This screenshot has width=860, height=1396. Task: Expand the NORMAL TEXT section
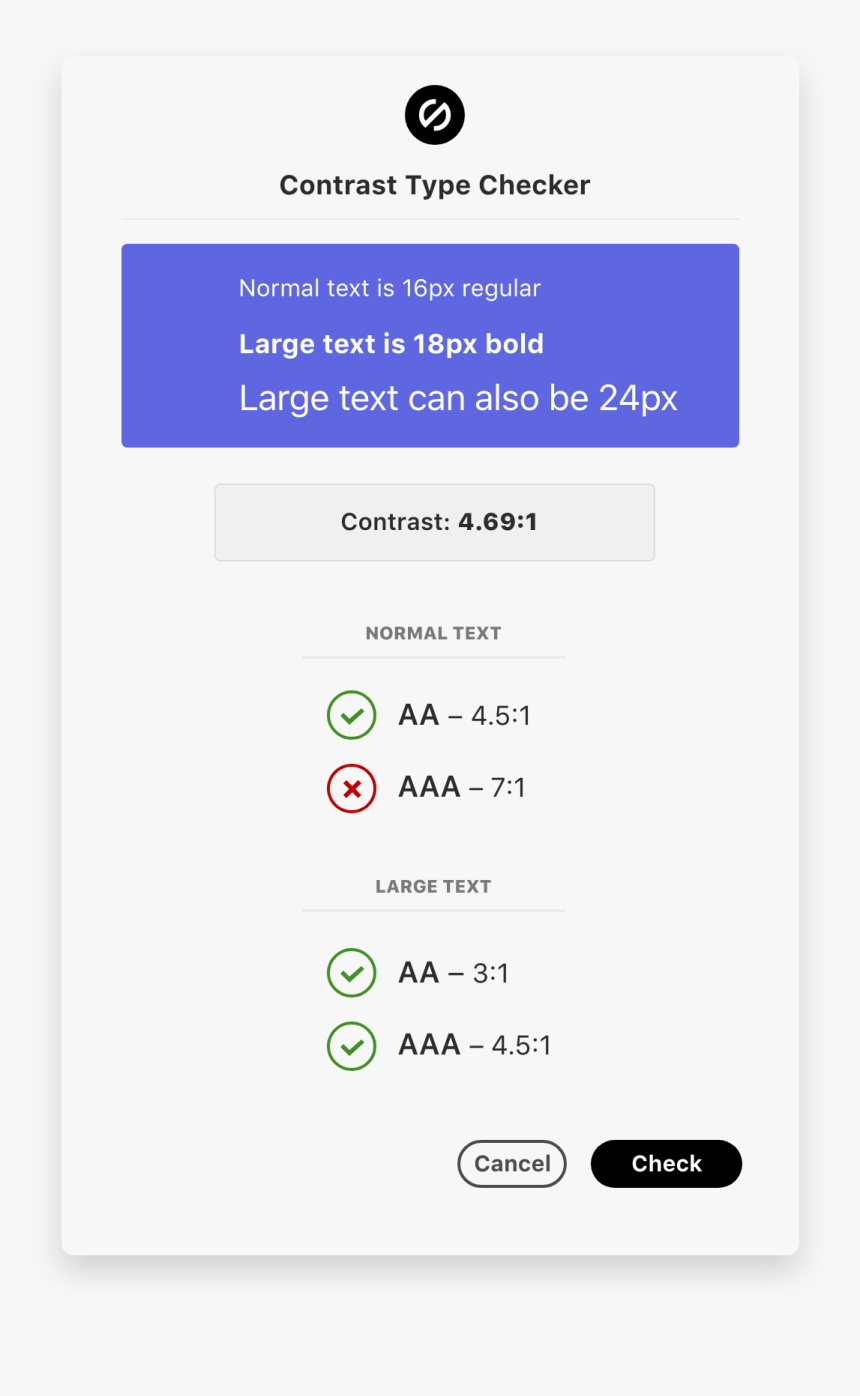433,633
